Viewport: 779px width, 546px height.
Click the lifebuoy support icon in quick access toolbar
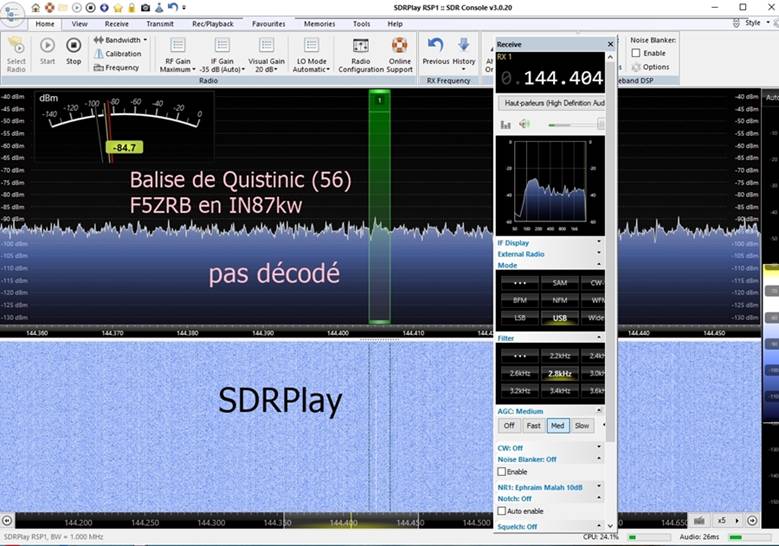tap(50, 8)
